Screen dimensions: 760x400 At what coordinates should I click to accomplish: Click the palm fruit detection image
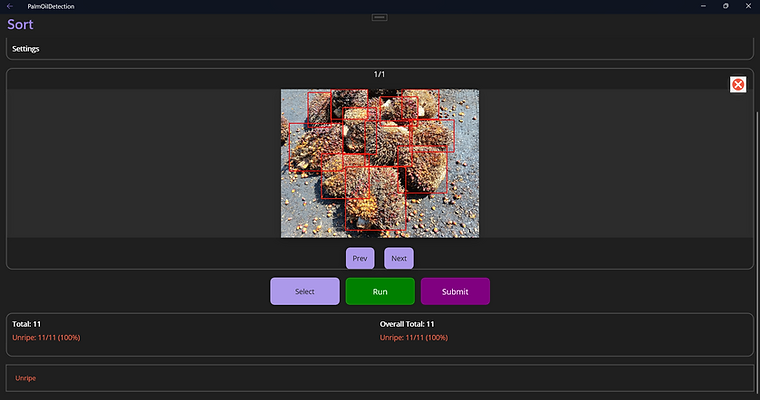[380, 163]
